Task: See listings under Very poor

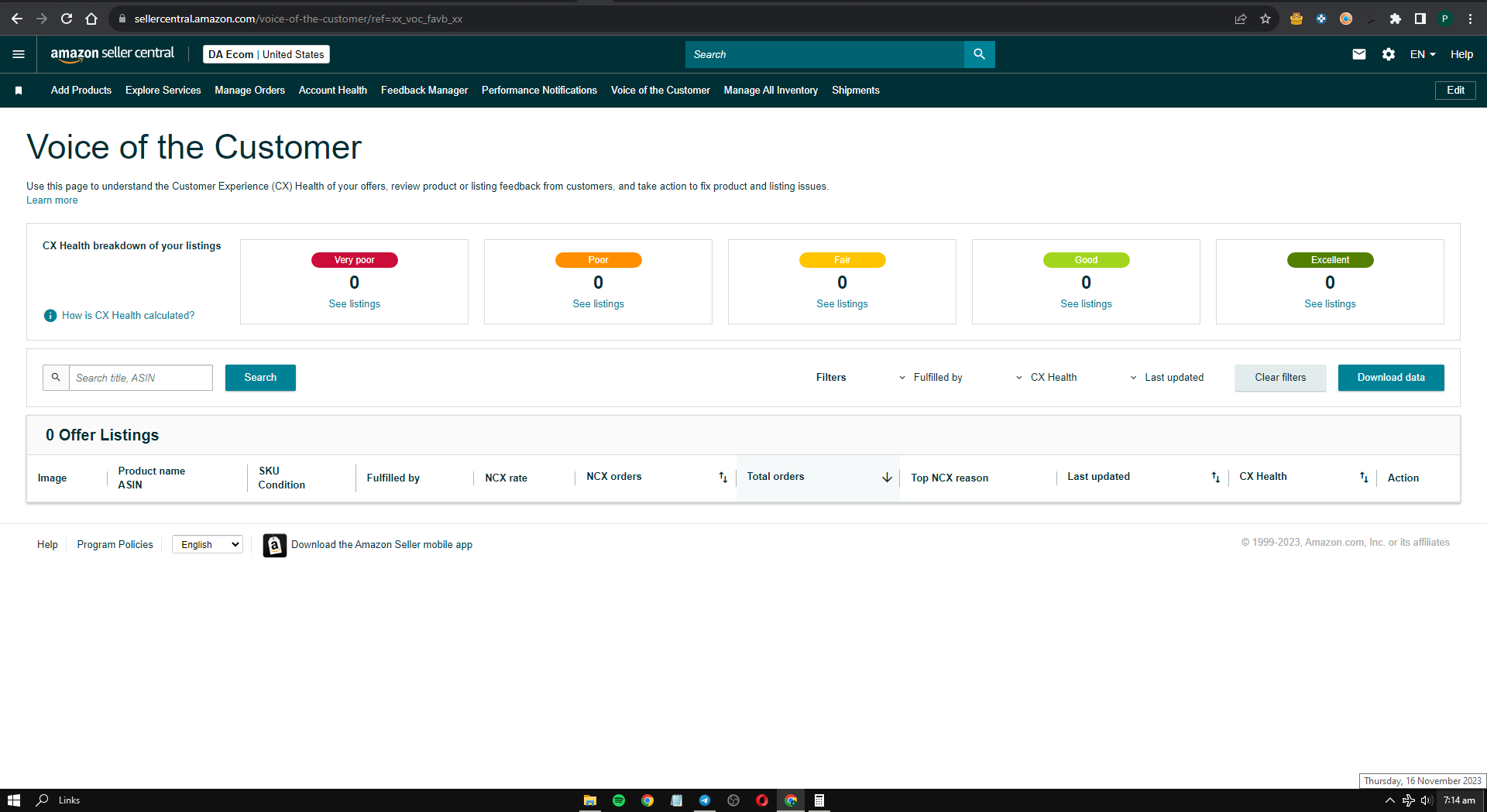Action: (355, 304)
